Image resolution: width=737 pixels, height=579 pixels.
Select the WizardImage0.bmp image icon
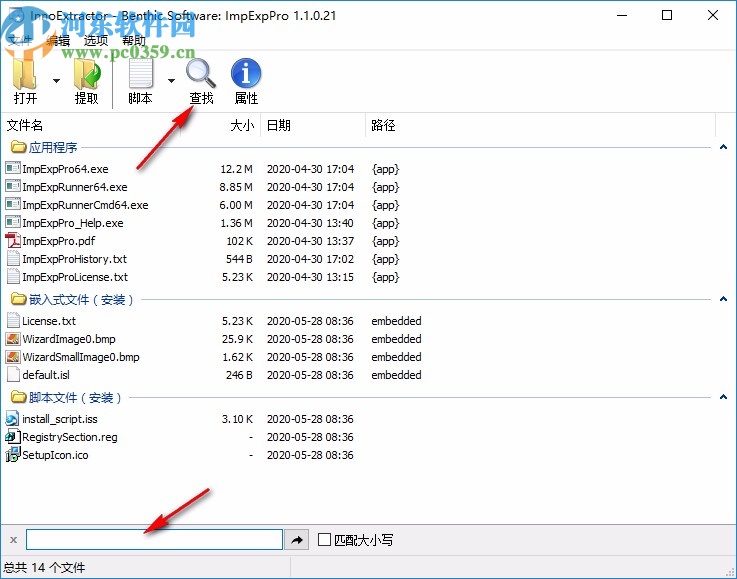13,338
